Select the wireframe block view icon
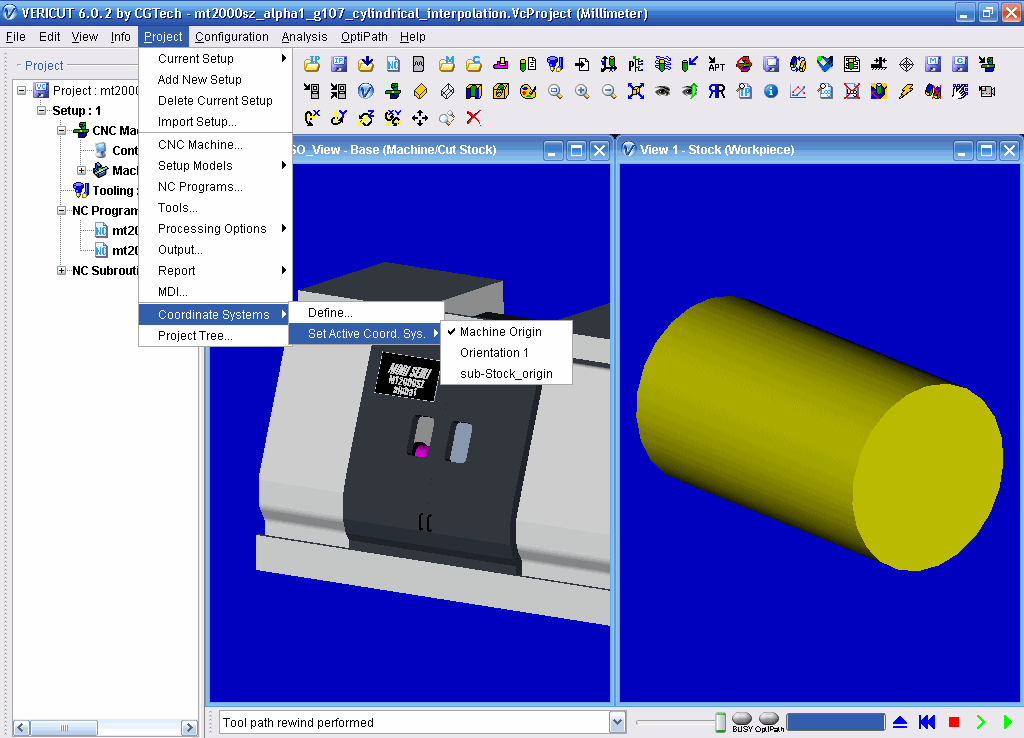Screen dimensions: 1024x738 447,91
